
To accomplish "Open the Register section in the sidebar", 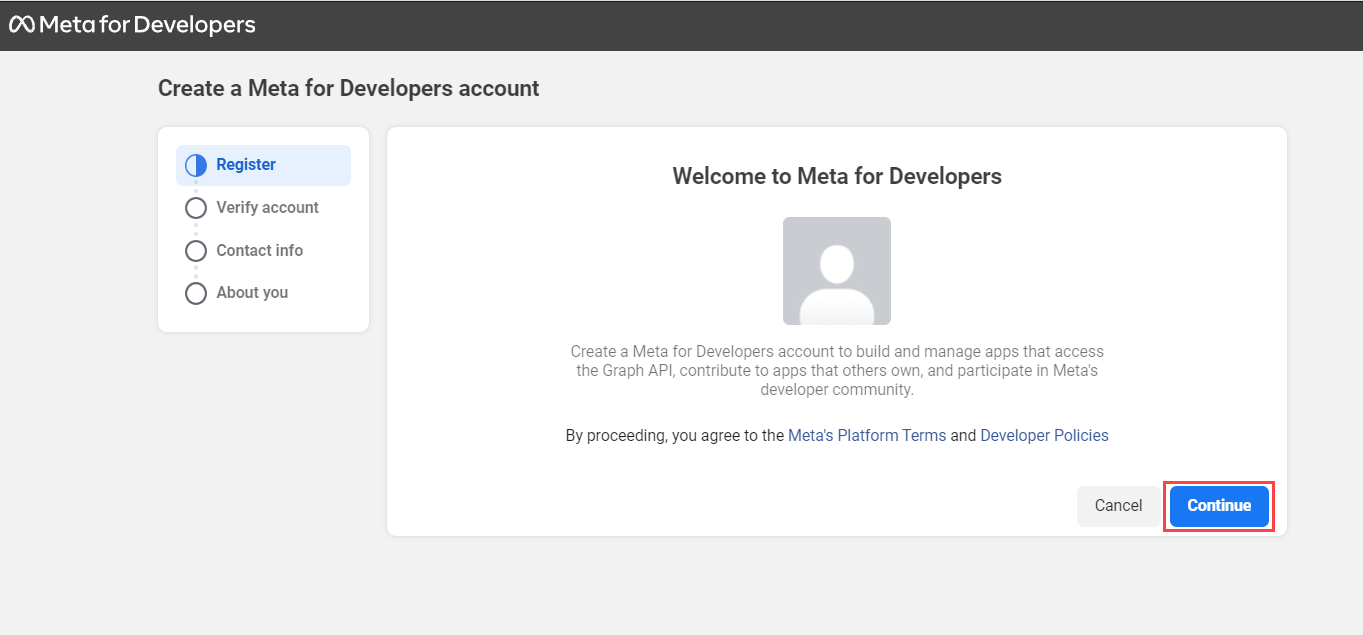I will [x=245, y=164].
